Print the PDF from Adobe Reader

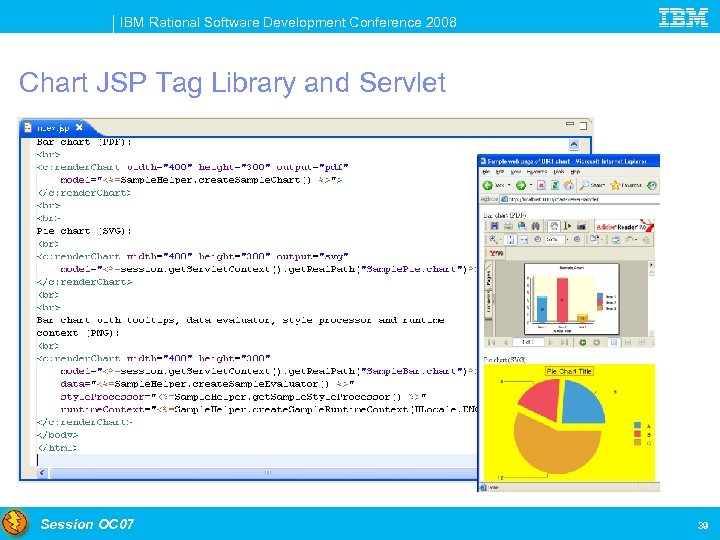pos(508,226)
